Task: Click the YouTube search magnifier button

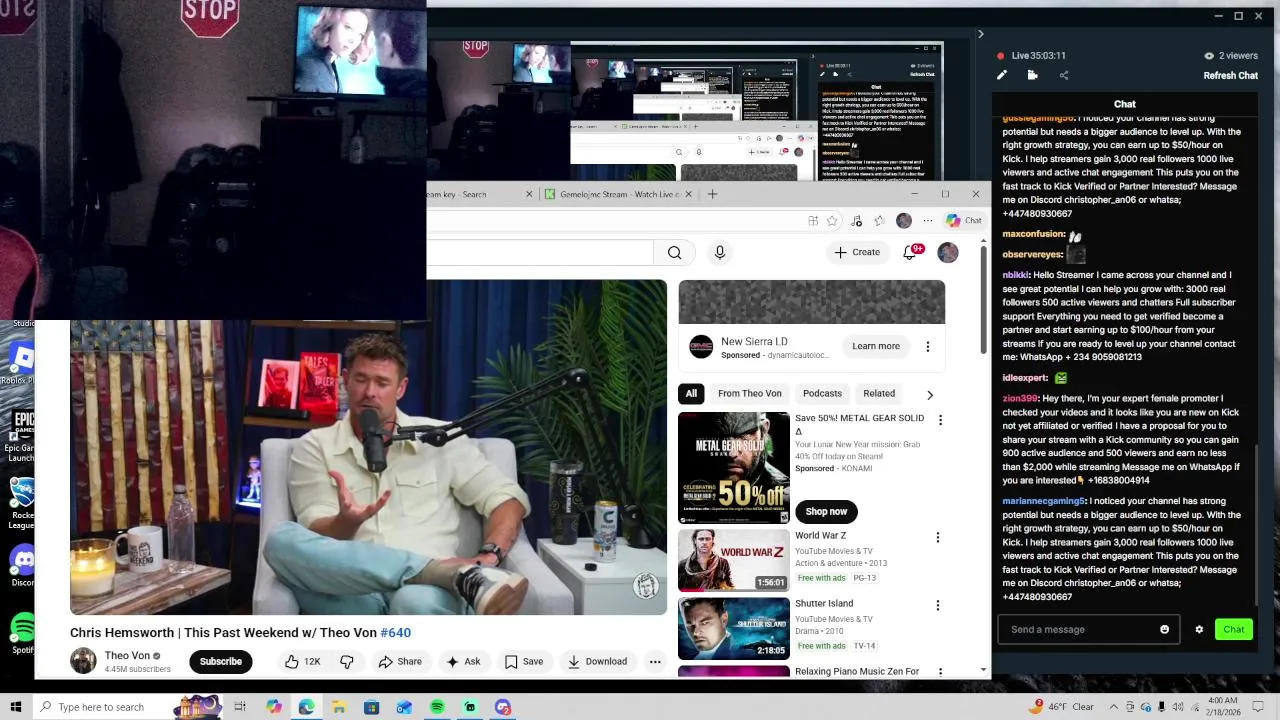Action: coord(674,253)
